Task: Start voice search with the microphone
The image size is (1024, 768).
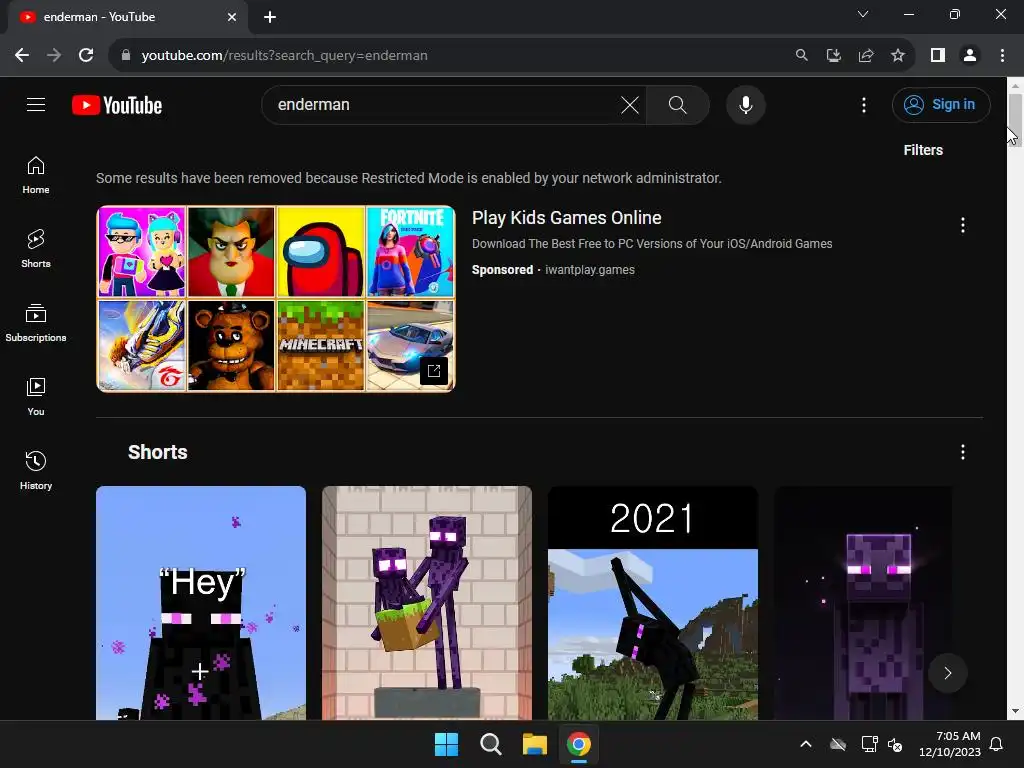Action: [745, 104]
